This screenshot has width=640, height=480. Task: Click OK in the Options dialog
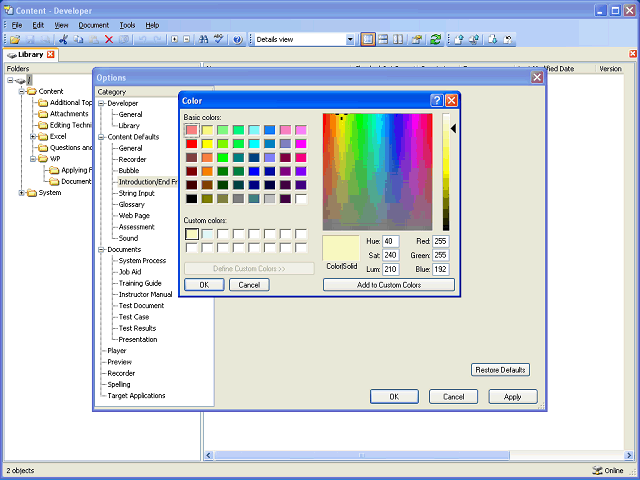tap(394, 397)
